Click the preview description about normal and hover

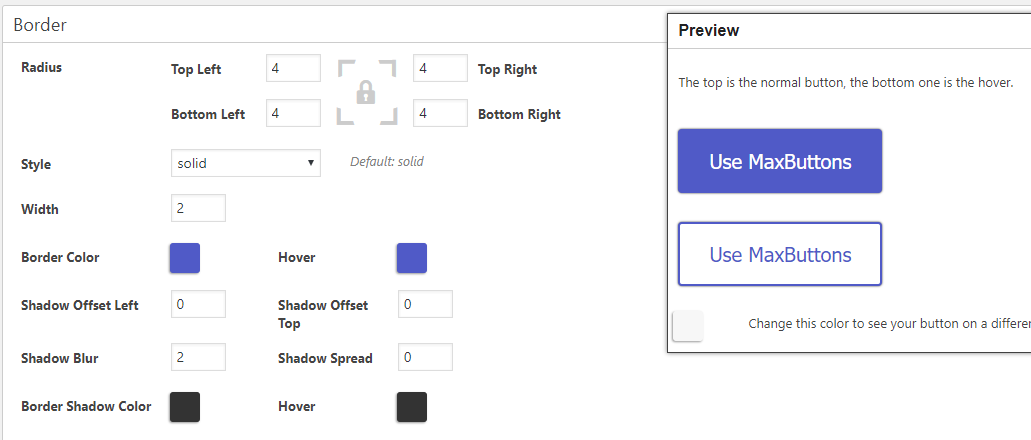[x=846, y=84]
